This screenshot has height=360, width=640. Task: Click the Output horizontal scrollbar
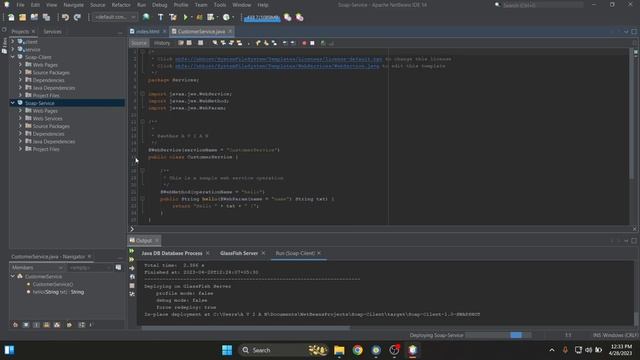[x=246, y=328]
